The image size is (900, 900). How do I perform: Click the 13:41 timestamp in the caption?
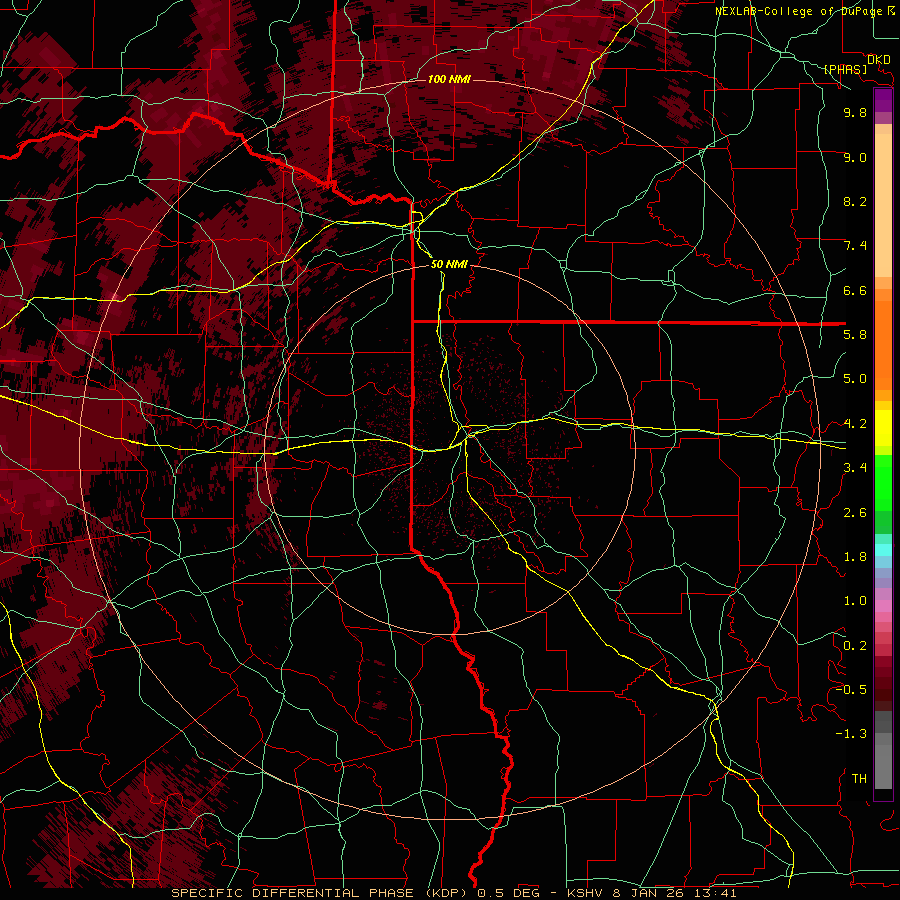(x=717, y=893)
